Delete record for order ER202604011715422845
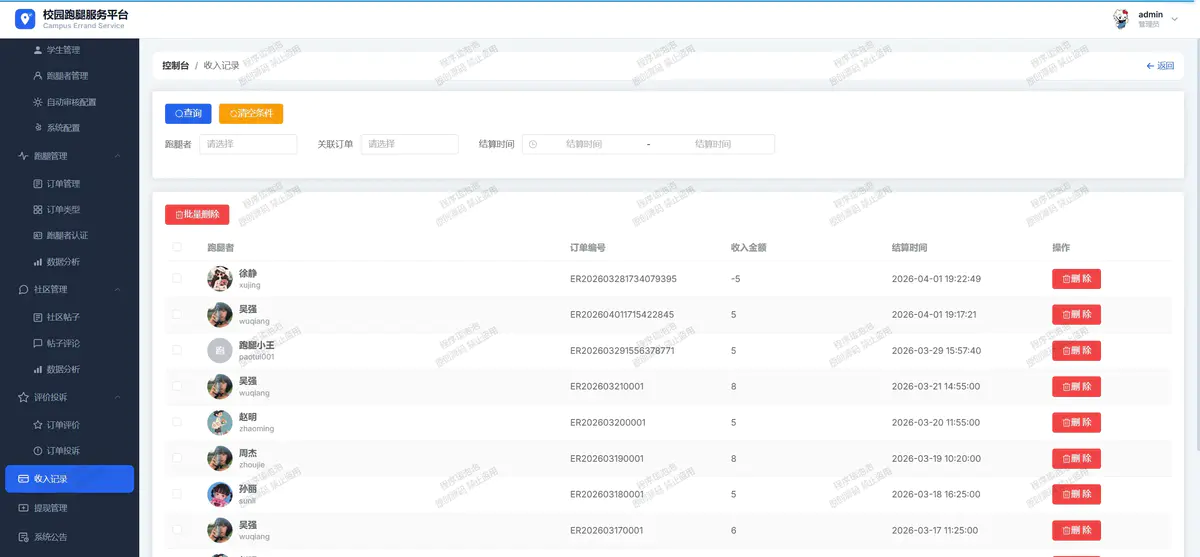 pyautogui.click(x=1076, y=315)
